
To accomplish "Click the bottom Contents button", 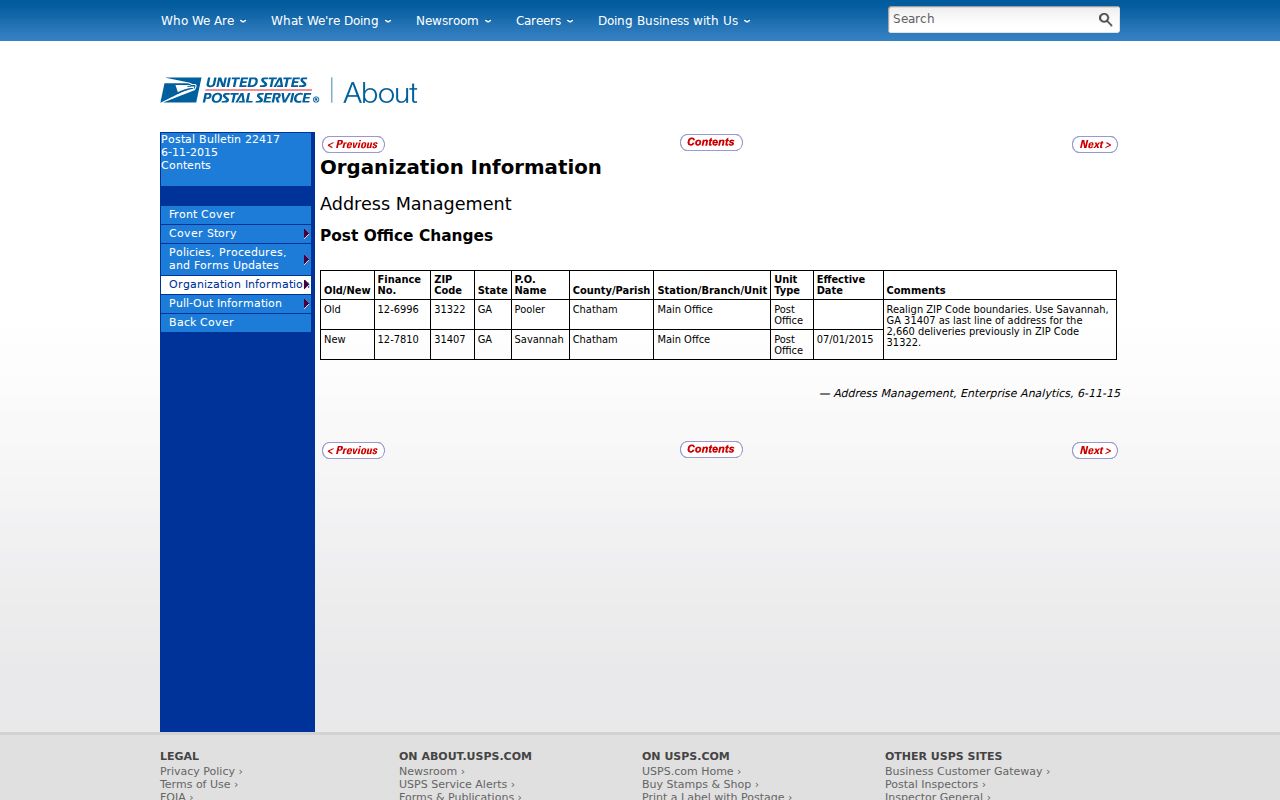I will point(711,449).
